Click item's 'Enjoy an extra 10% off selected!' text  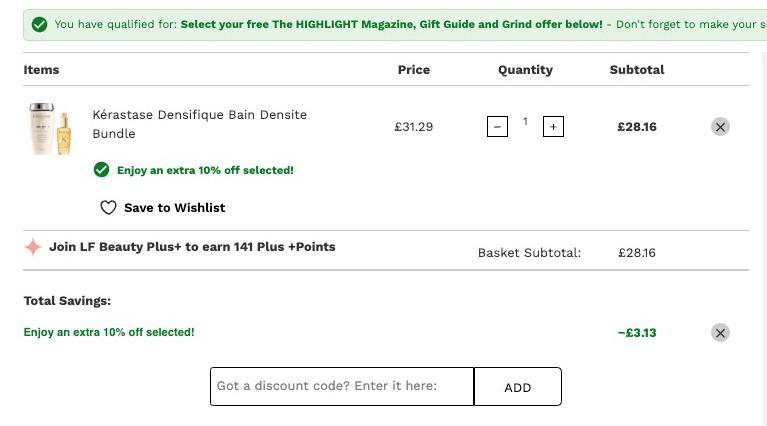pyautogui.click(x=205, y=170)
